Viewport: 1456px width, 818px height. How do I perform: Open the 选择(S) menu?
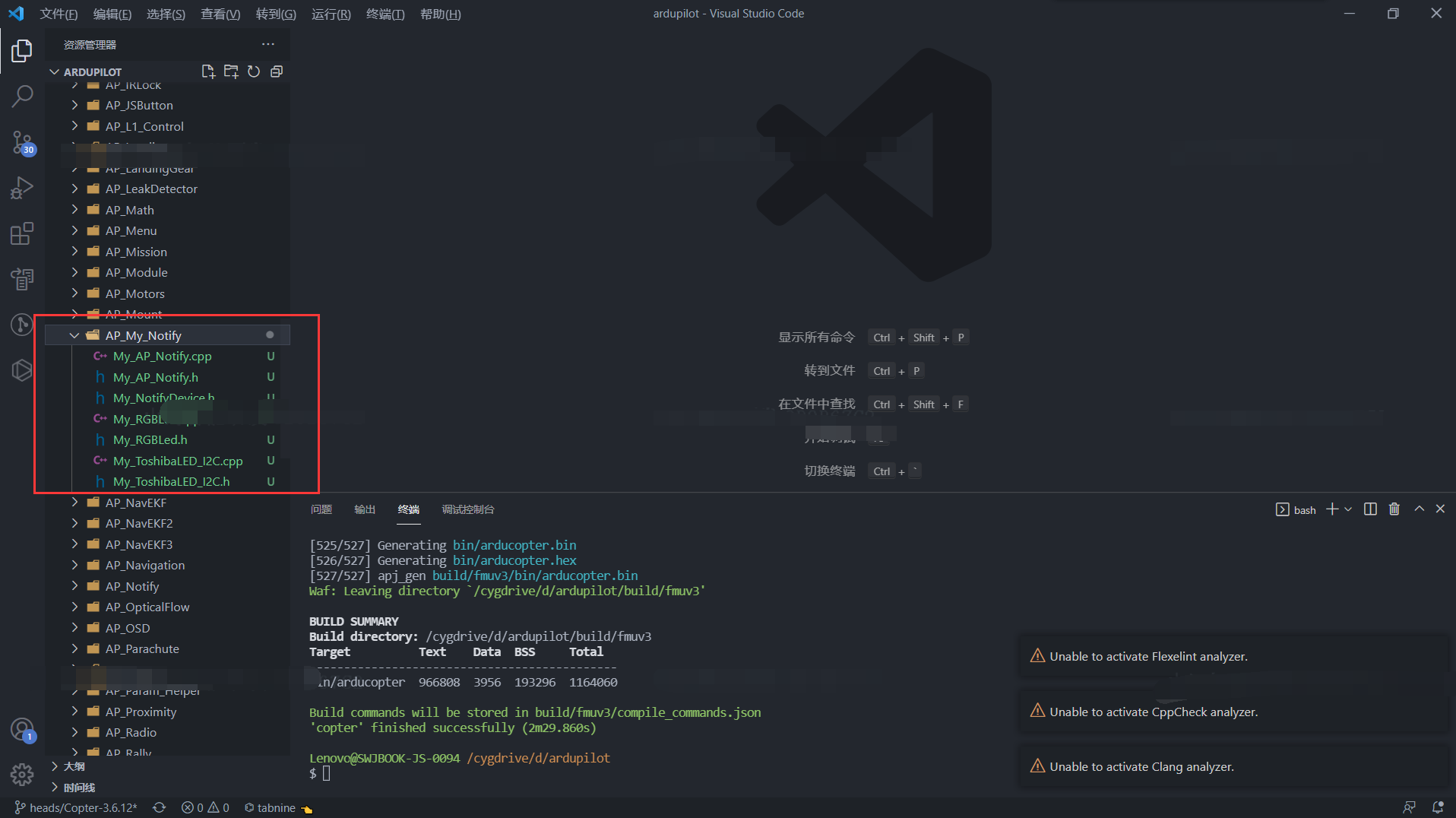[166, 14]
